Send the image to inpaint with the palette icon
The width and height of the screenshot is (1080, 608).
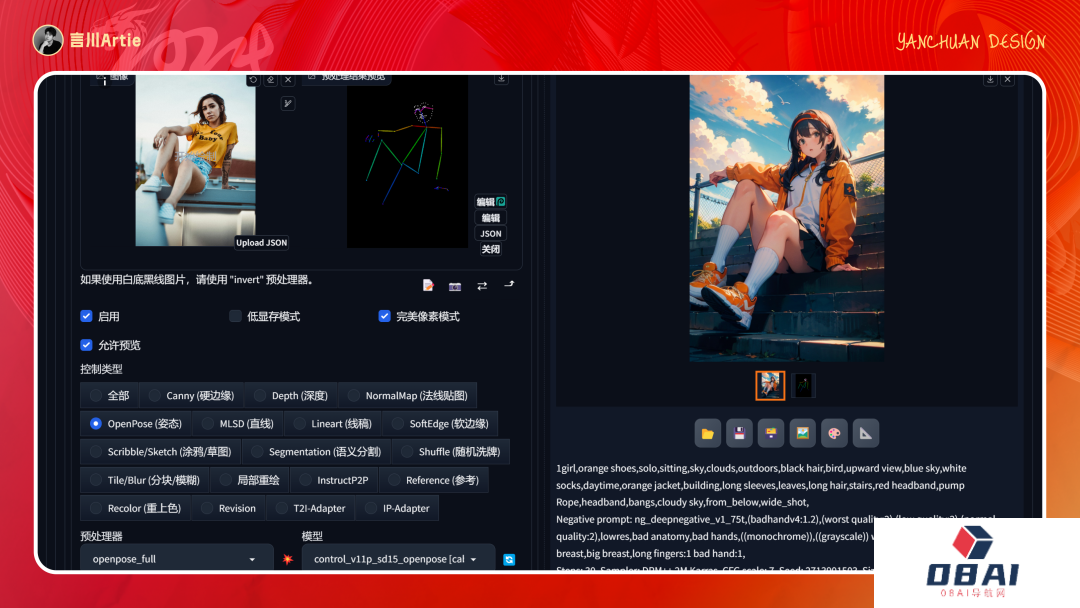834,433
